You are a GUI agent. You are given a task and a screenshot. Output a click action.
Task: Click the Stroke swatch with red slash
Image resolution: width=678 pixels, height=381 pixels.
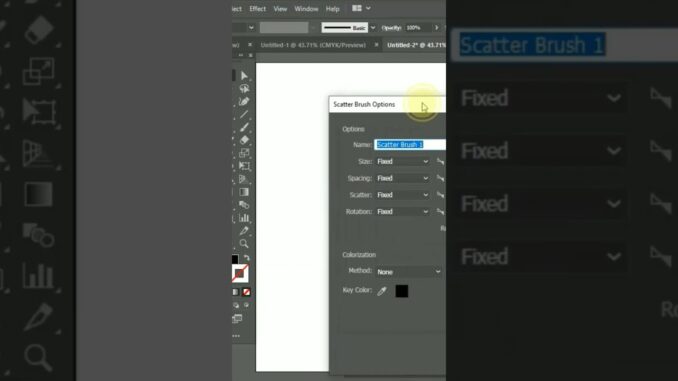(240, 273)
